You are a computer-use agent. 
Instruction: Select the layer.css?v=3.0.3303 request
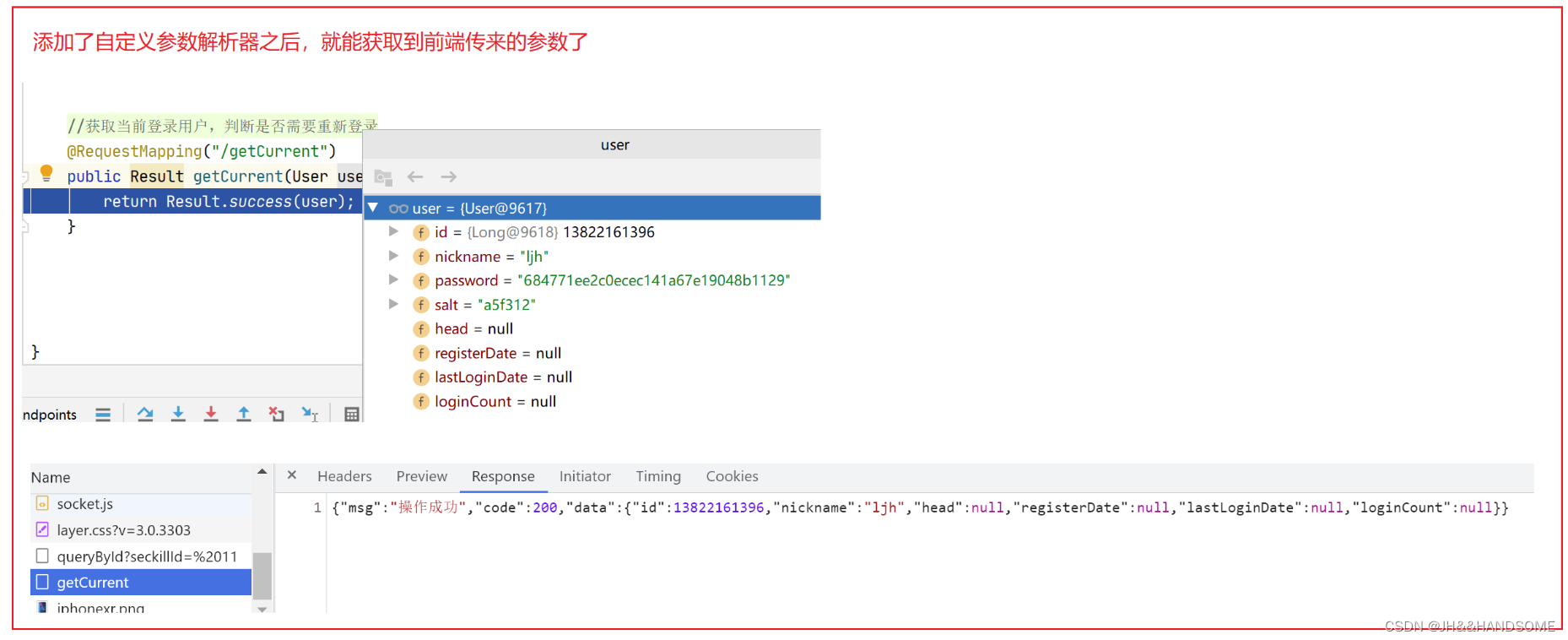coord(141,529)
